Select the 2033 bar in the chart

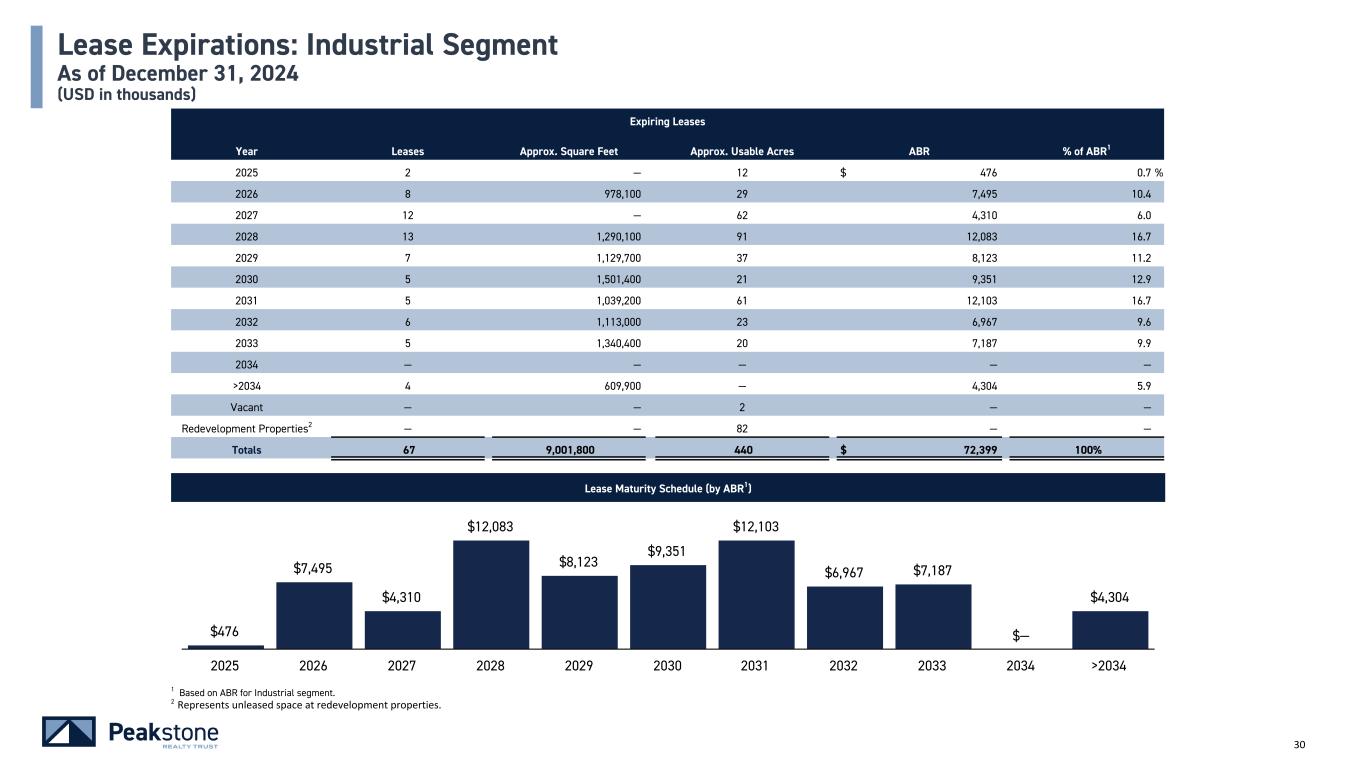(x=932, y=616)
